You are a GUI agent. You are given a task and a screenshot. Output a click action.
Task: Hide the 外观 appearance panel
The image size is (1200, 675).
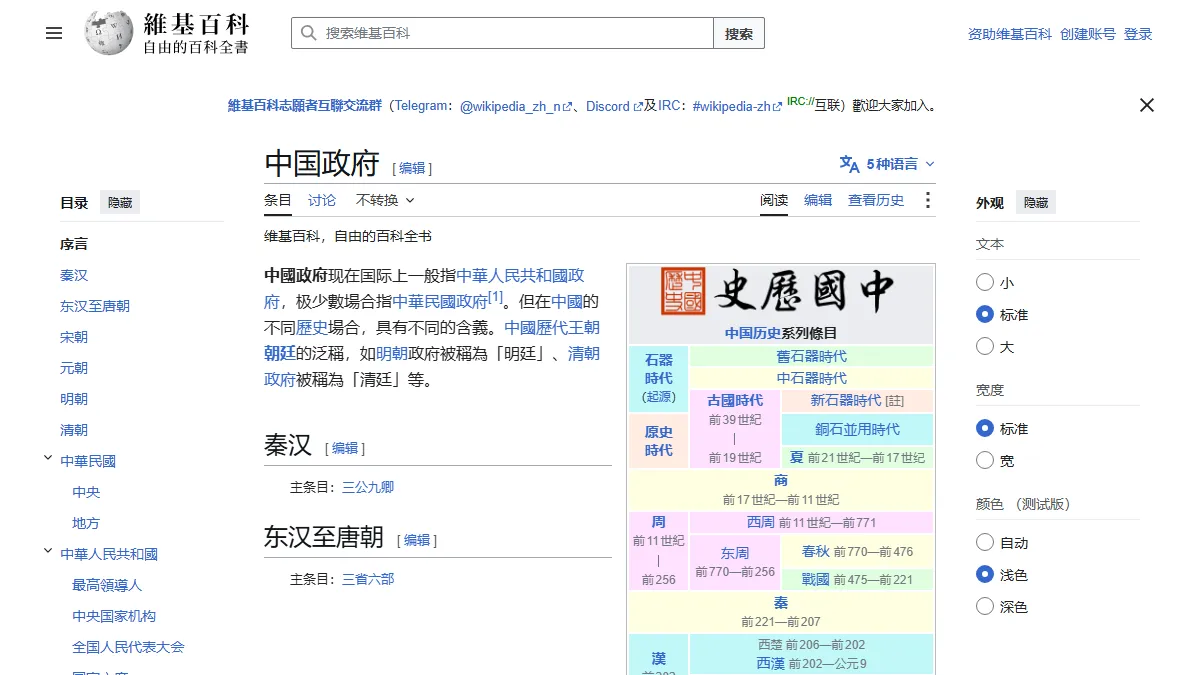point(1036,203)
